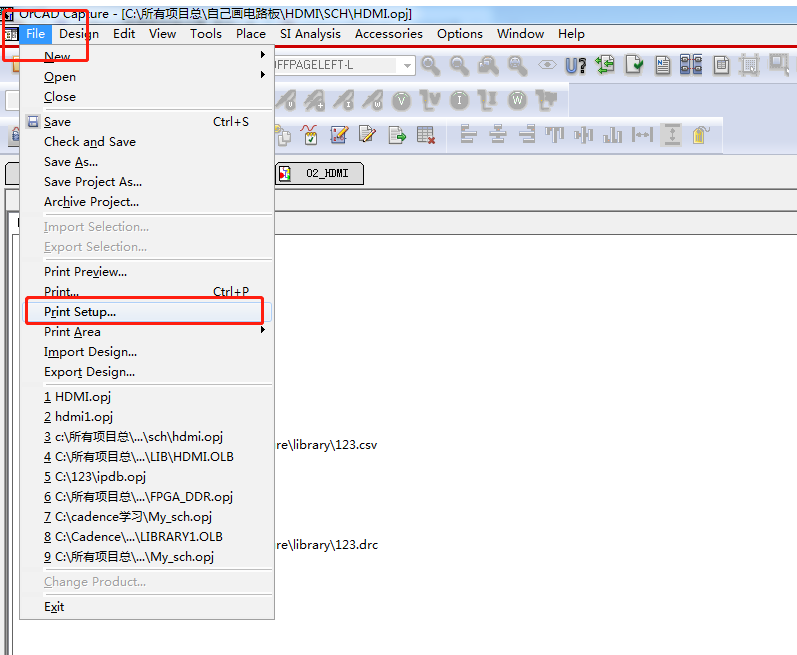797x655 pixels.
Task: Select Print Setup... from File menu
Action: point(80,312)
